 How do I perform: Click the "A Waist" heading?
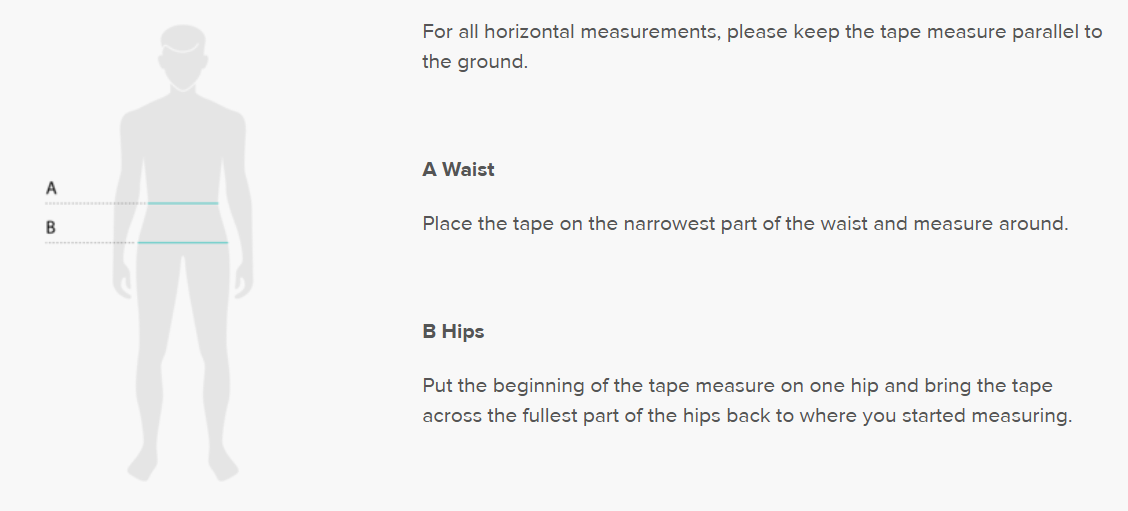pyautogui.click(x=458, y=169)
